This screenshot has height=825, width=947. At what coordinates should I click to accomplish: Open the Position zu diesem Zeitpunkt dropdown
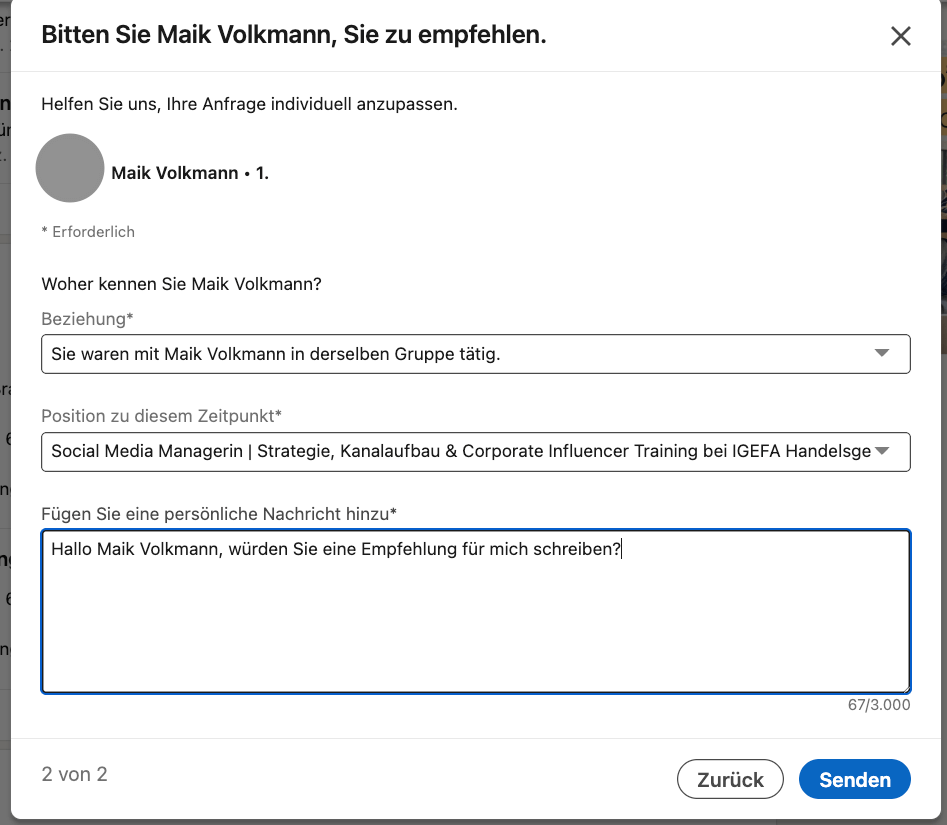[460, 451]
